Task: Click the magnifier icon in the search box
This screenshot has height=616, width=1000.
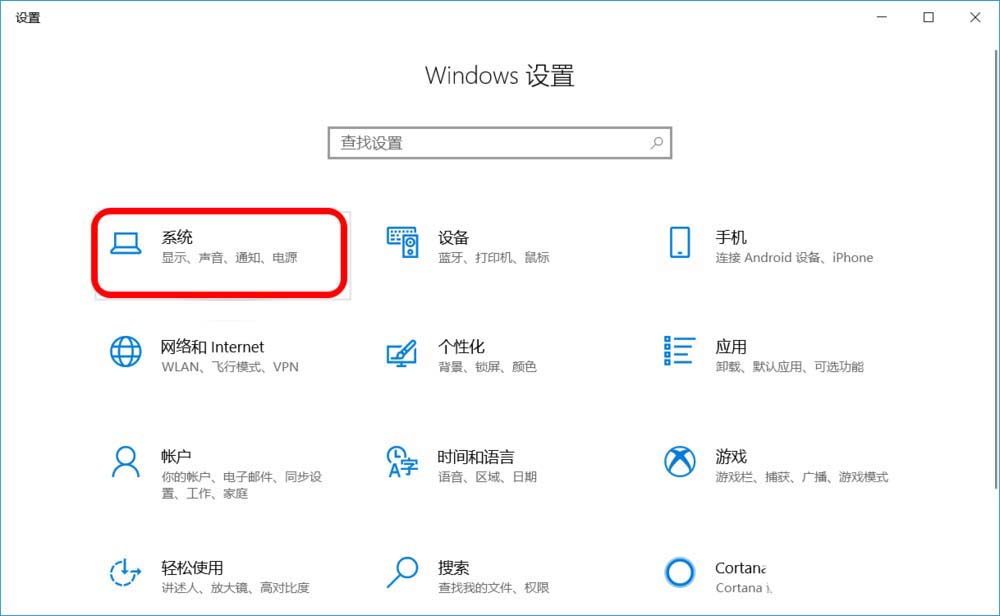Action: coord(657,143)
